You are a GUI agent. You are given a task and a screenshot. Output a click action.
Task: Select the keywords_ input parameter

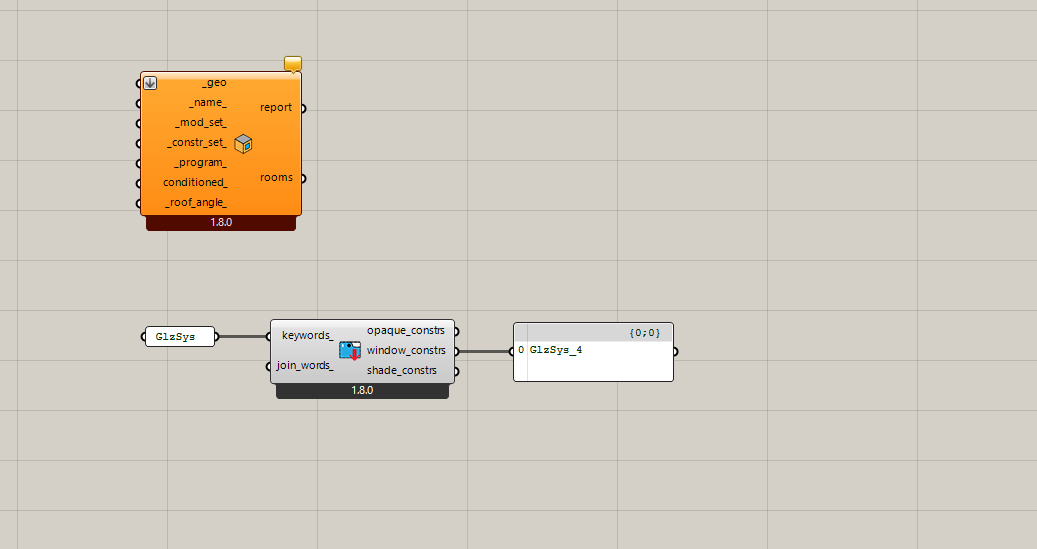pyautogui.click(x=308, y=335)
